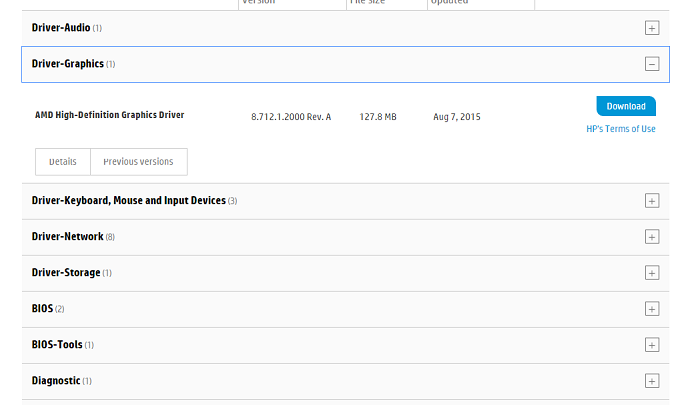This screenshot has height=405, width=700.
Task: Expand the BIOS-Tools plus icon
Action: (x=652, y=345)
